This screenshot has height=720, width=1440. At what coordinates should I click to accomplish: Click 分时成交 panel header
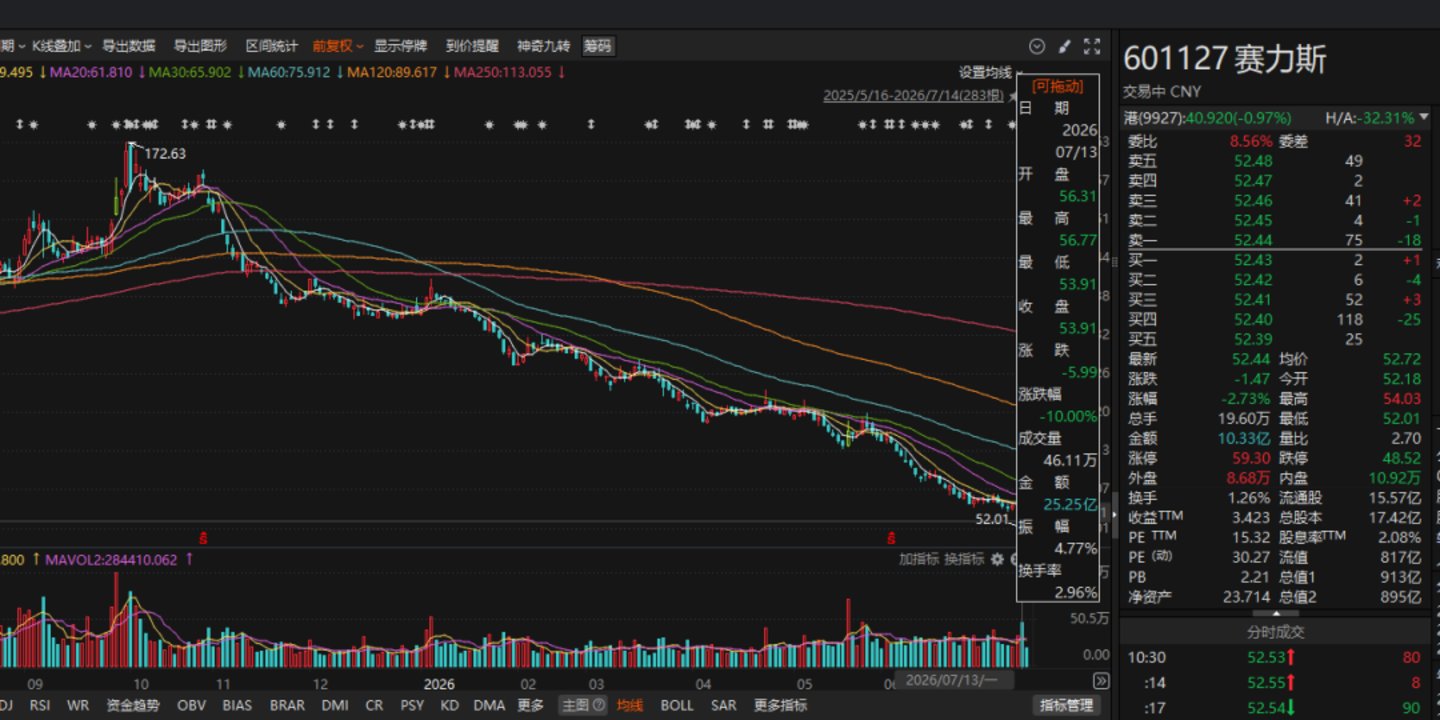coord(1275,632)
